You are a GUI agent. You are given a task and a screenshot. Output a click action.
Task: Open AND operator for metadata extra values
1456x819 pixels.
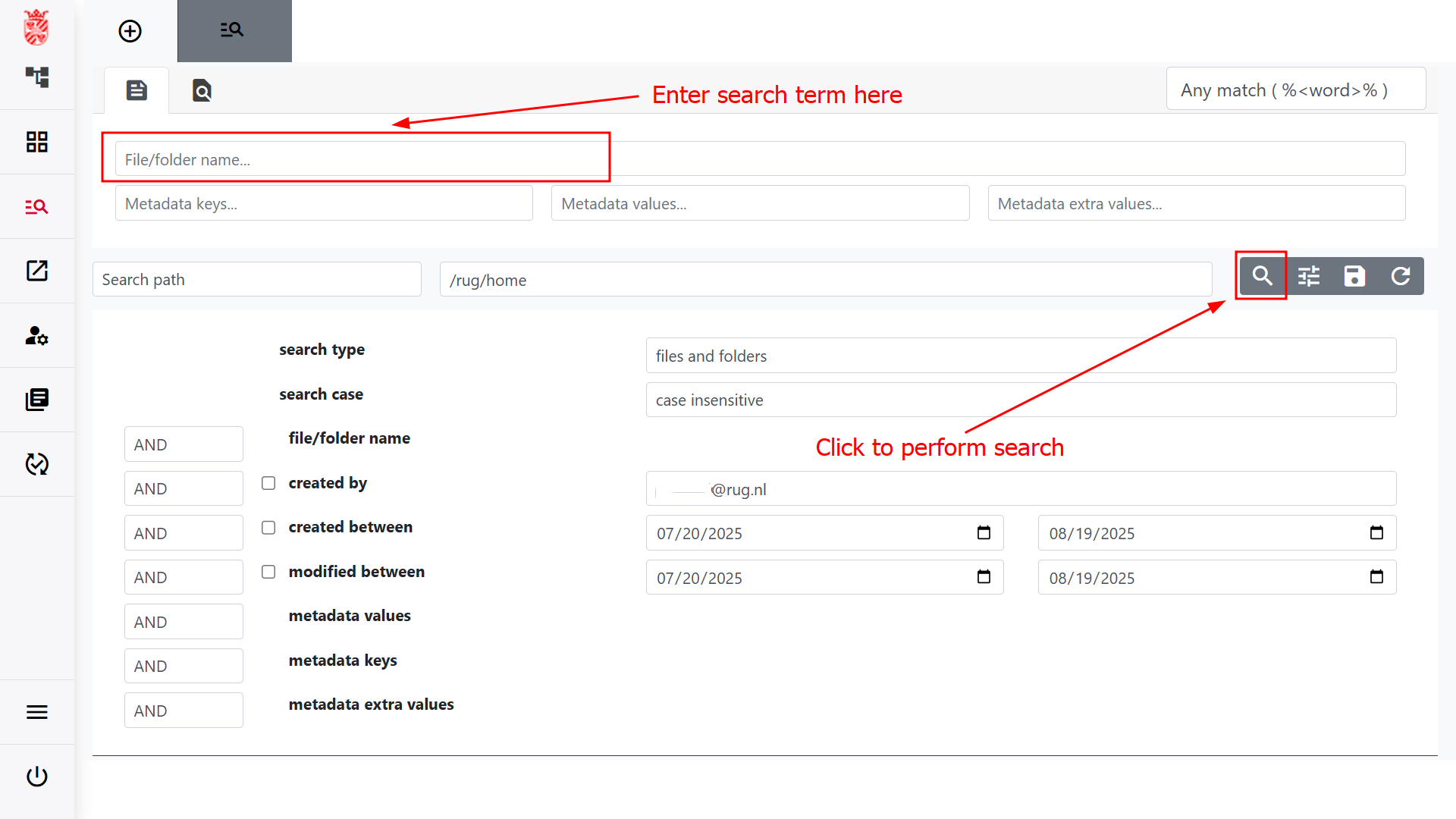coord(184,711)
